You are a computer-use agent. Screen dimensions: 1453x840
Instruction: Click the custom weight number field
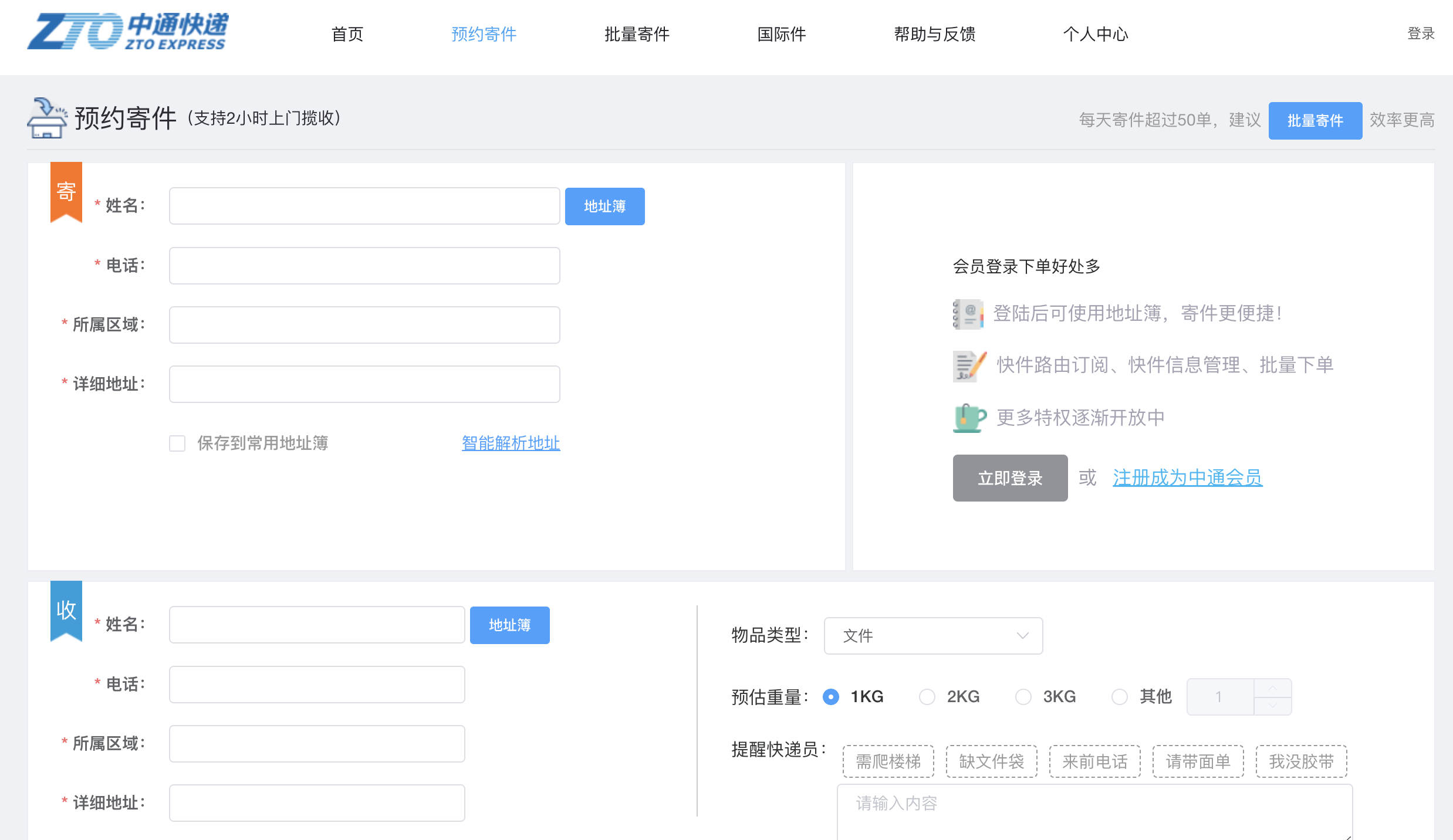point(1220,697)
